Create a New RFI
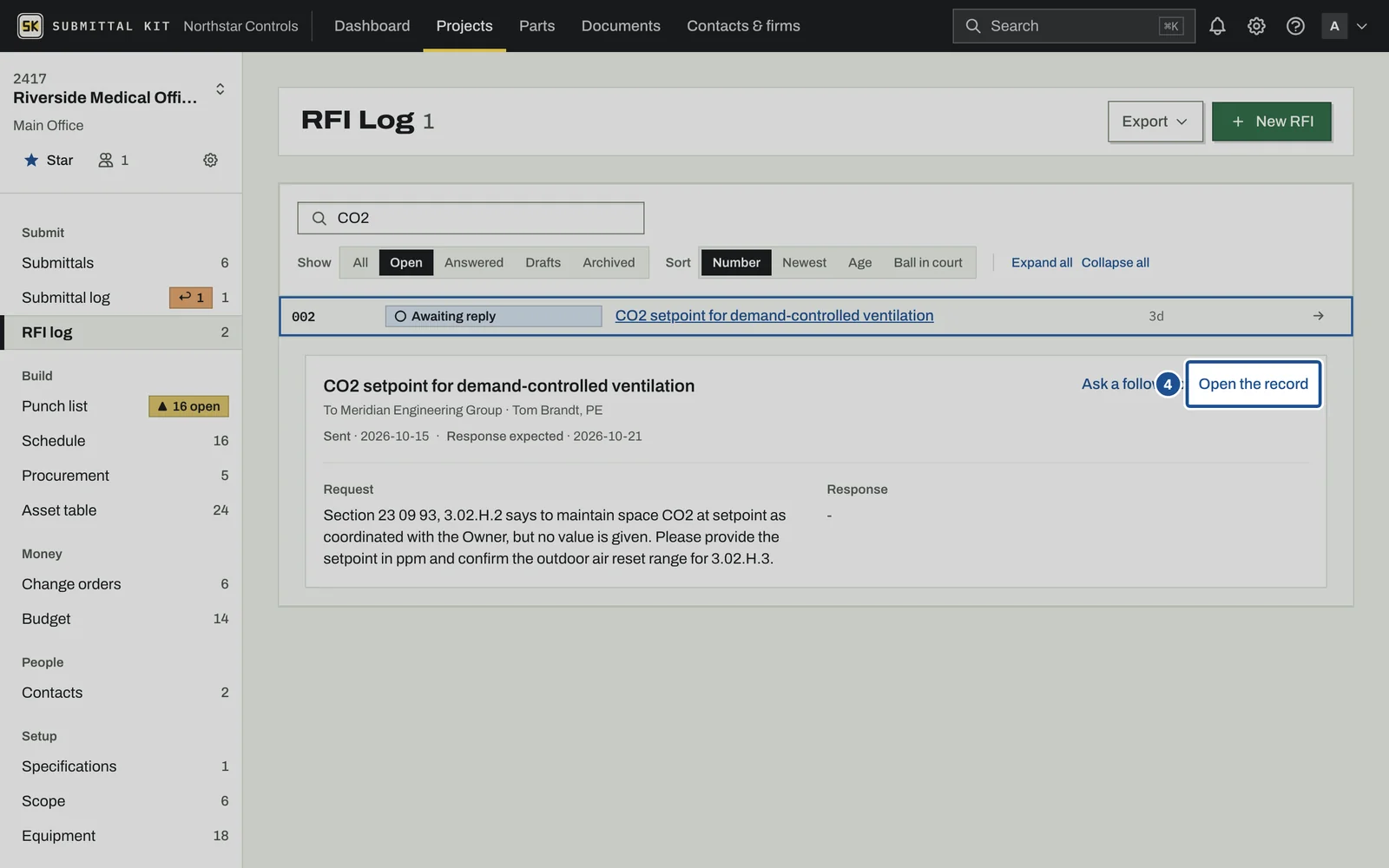The height and width of the screenshot is (868, 1389). (1271, 122)
